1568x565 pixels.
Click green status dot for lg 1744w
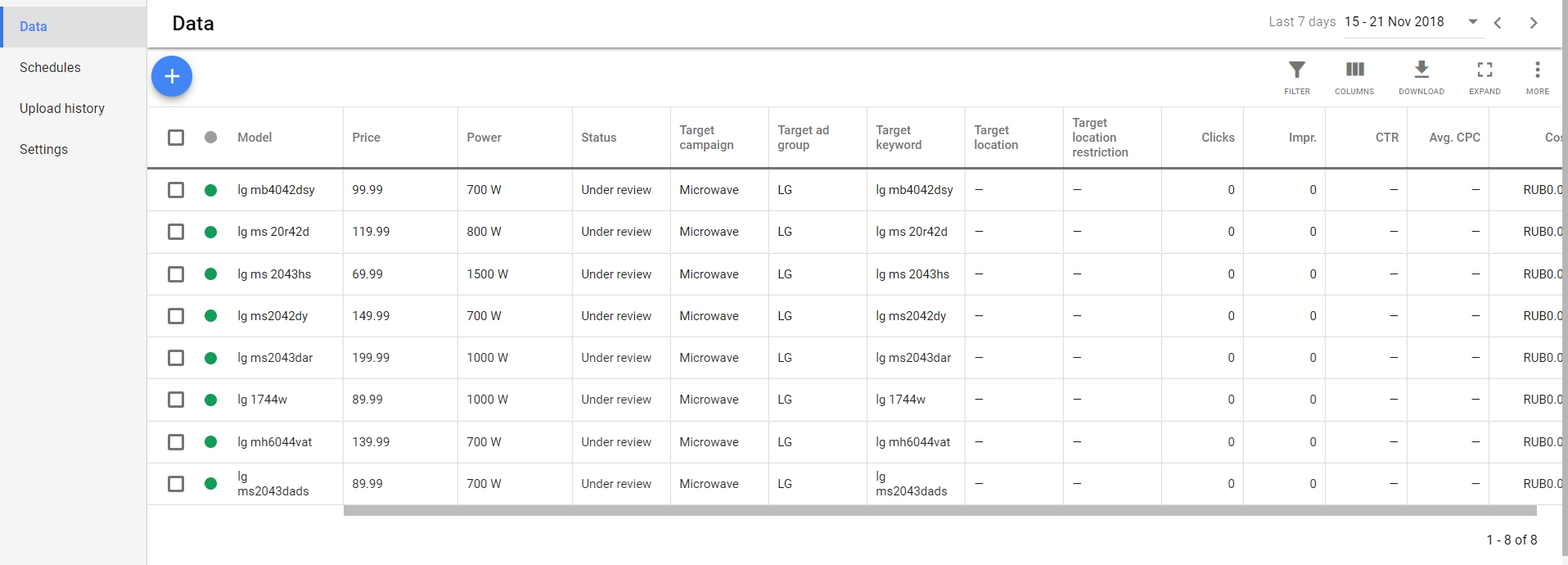210,400
